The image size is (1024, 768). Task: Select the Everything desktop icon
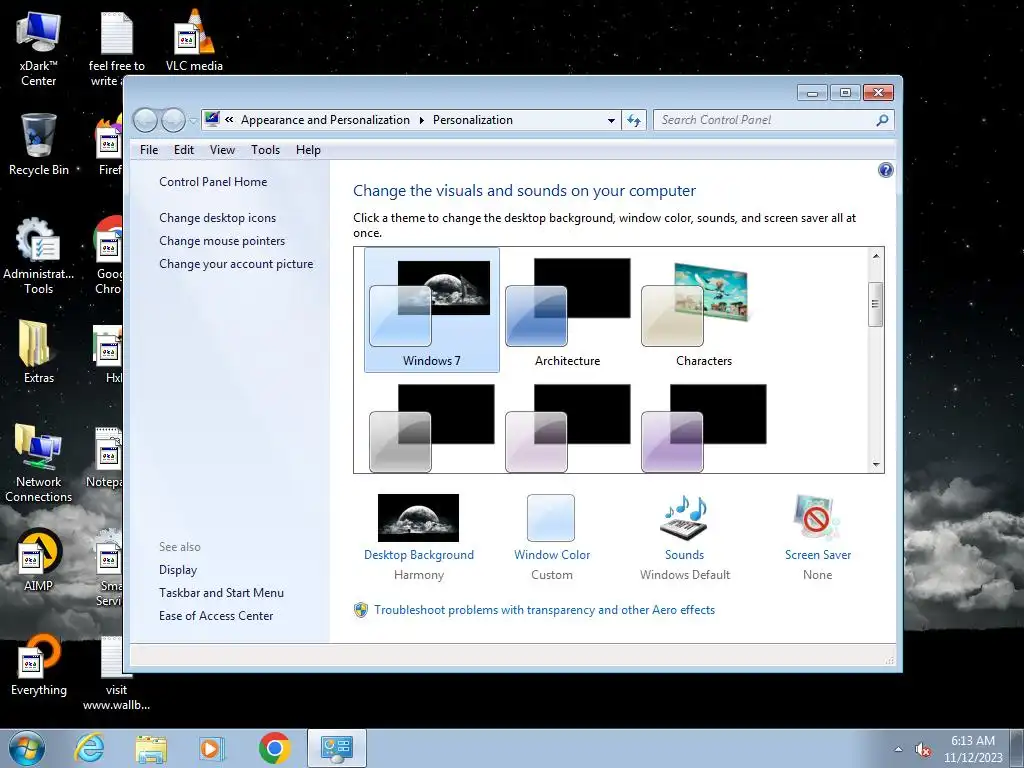pyautogui.click(x=39, y=664)
